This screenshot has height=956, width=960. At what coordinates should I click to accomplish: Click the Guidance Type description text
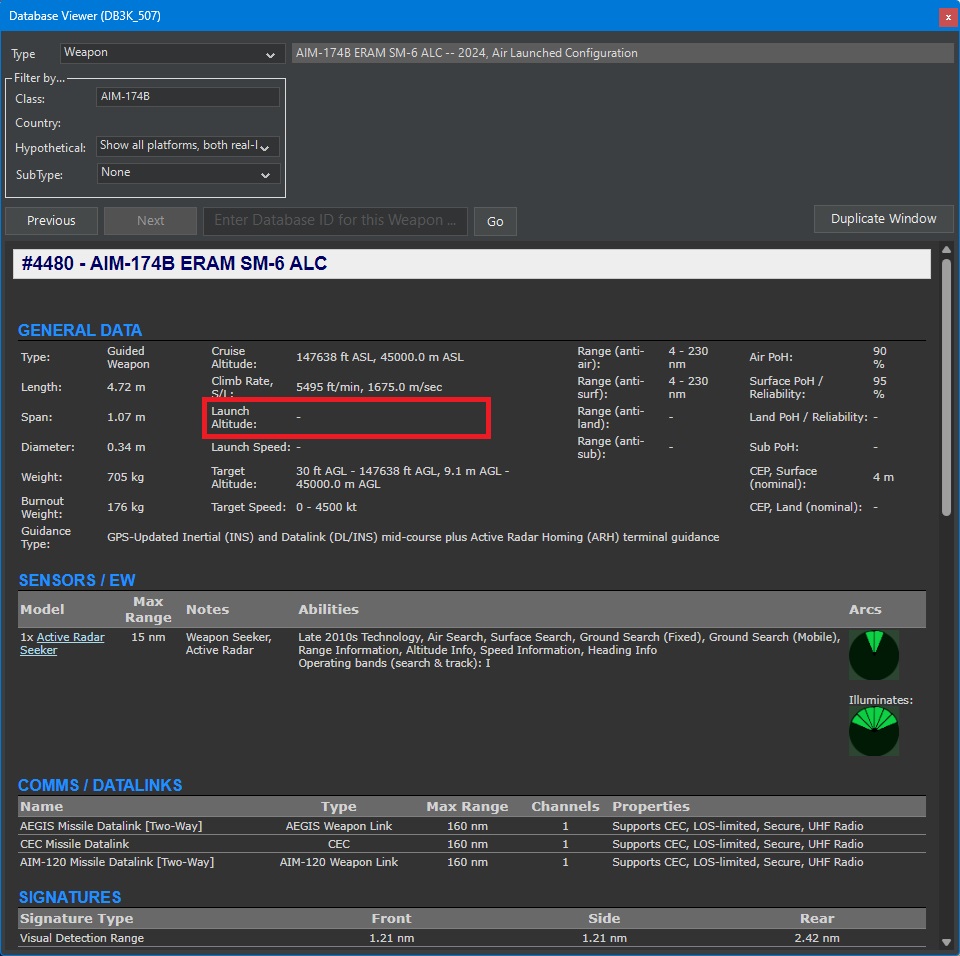pyautogui.click(x=413, y=537)
